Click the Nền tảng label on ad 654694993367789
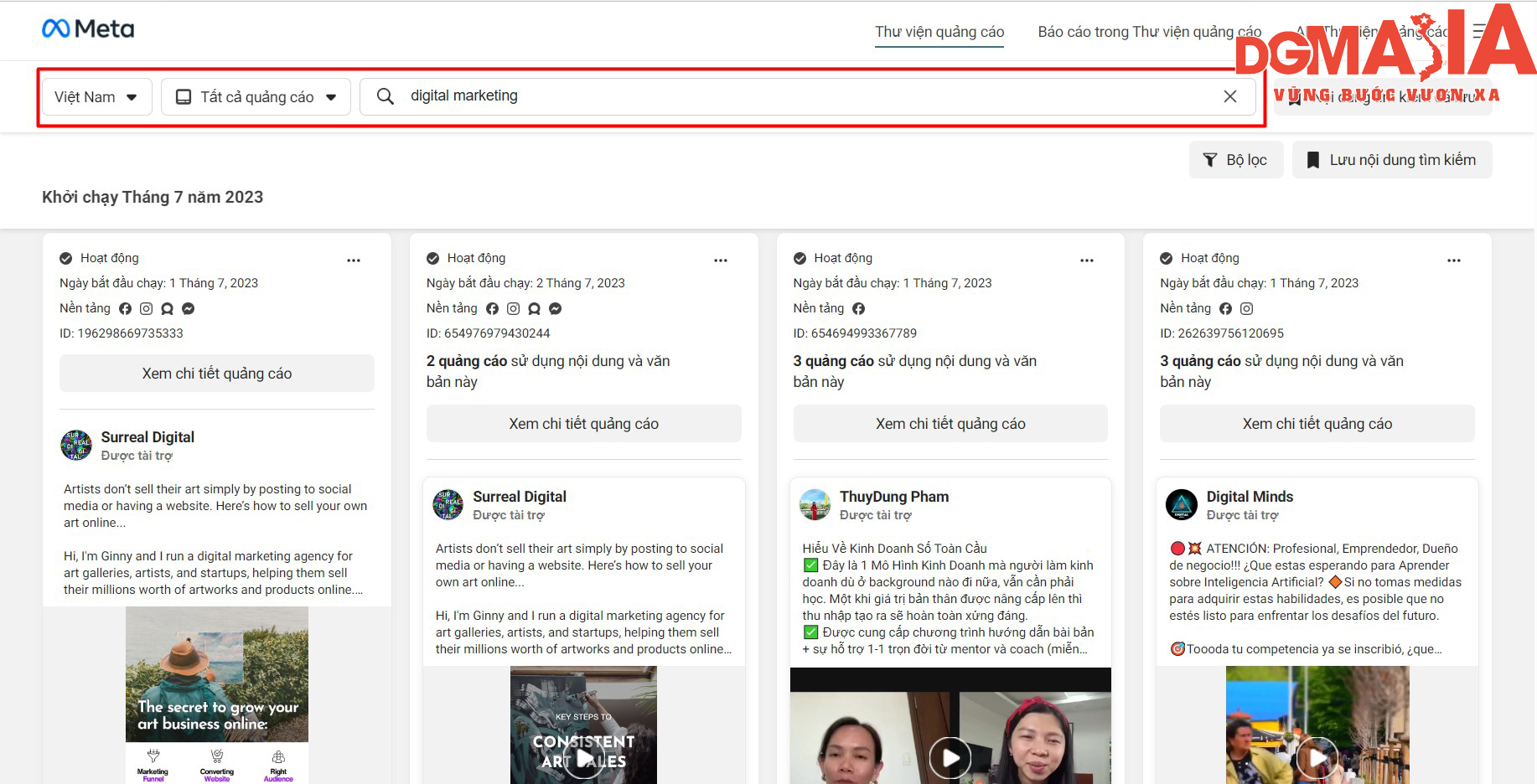The image size is (1537, 784). click(x=819, y=308)
